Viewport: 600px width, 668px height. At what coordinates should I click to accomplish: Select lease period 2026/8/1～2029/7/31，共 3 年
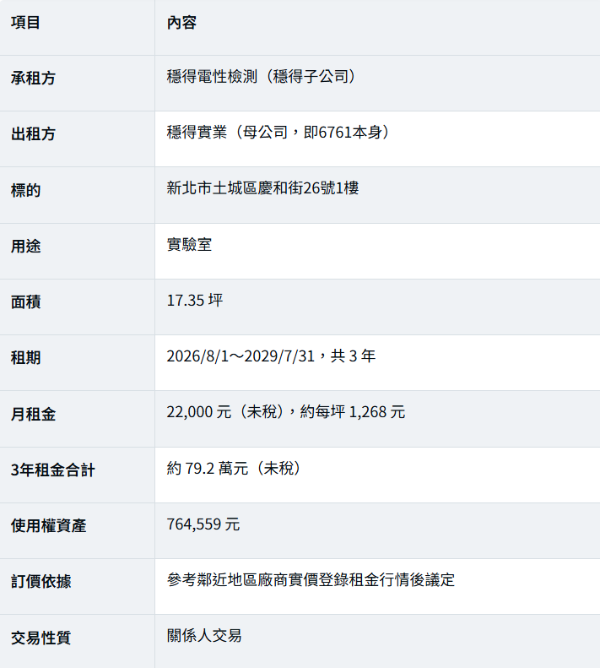click(x=271, y=356)
